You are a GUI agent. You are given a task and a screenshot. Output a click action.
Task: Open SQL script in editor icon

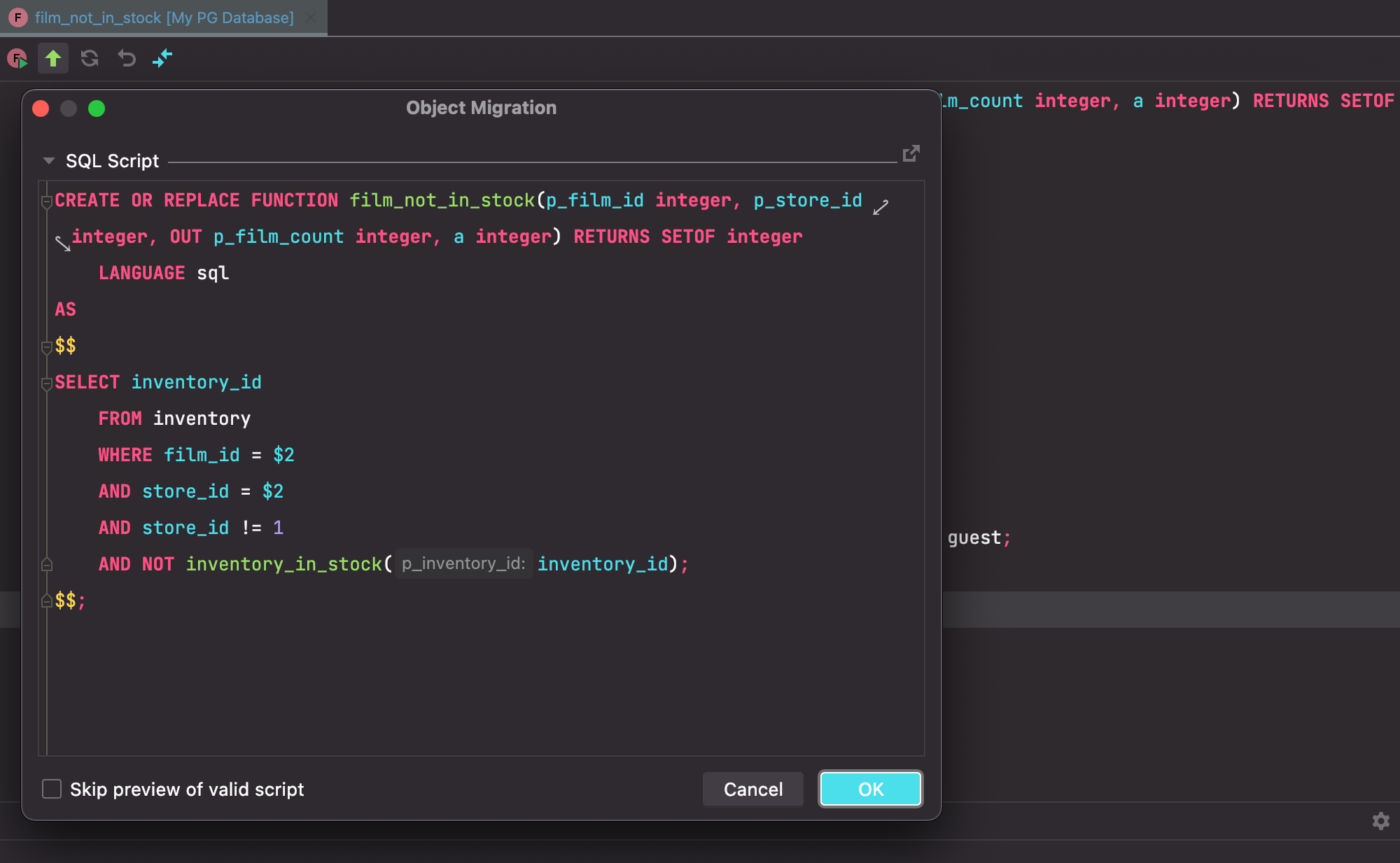point(911,153)
